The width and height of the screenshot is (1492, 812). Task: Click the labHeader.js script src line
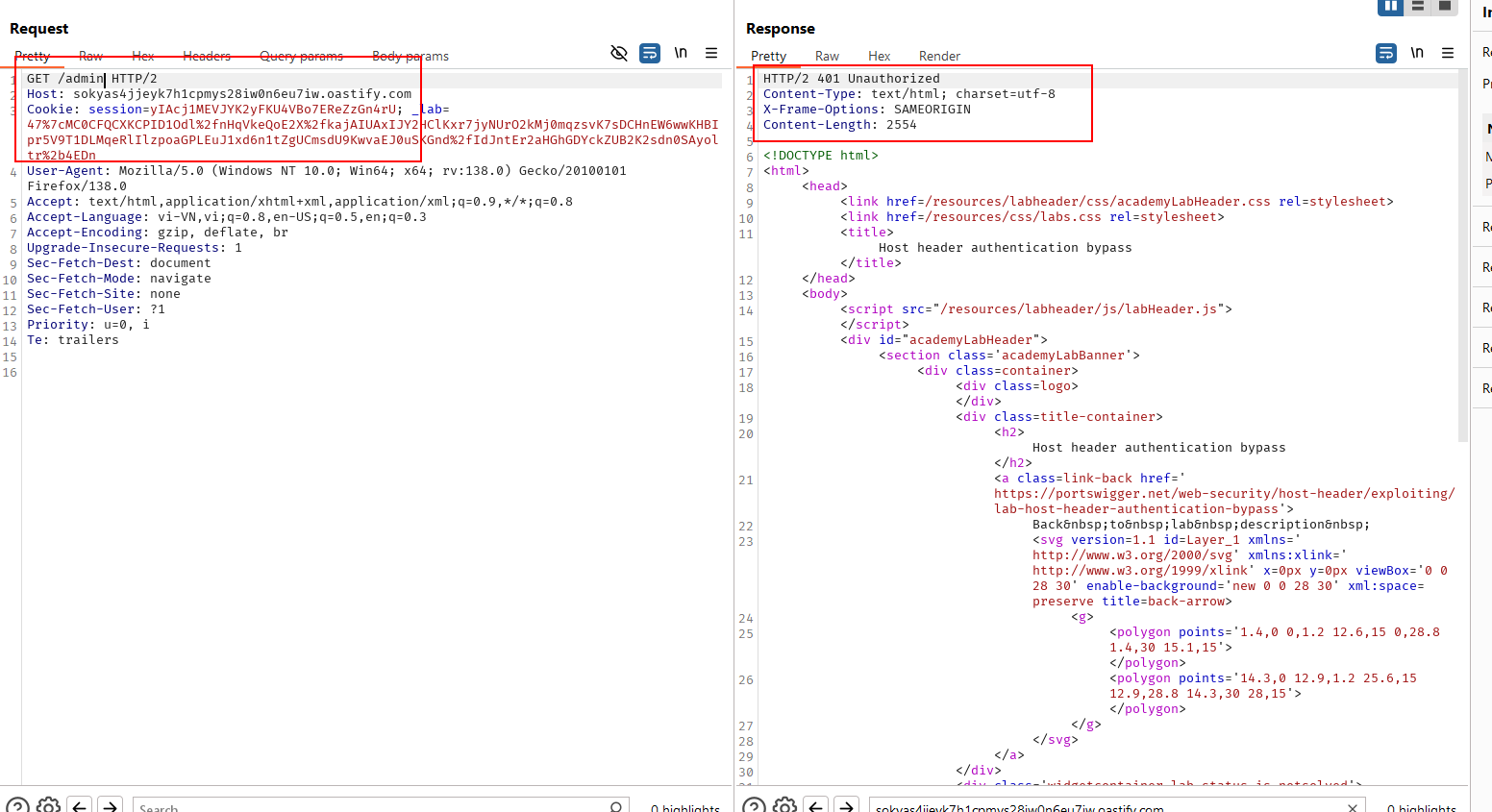(1036, 309)
